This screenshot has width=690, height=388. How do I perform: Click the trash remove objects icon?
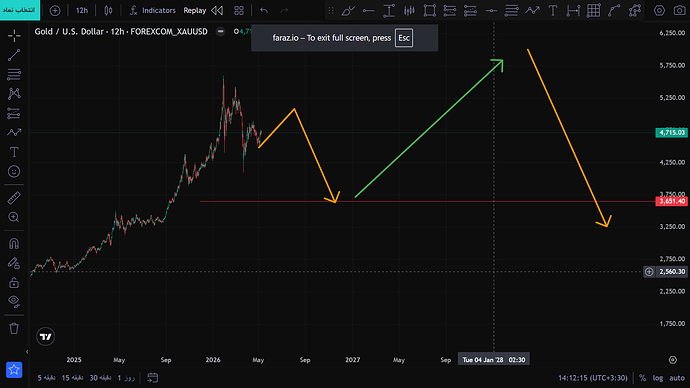(x=14, y=328)
